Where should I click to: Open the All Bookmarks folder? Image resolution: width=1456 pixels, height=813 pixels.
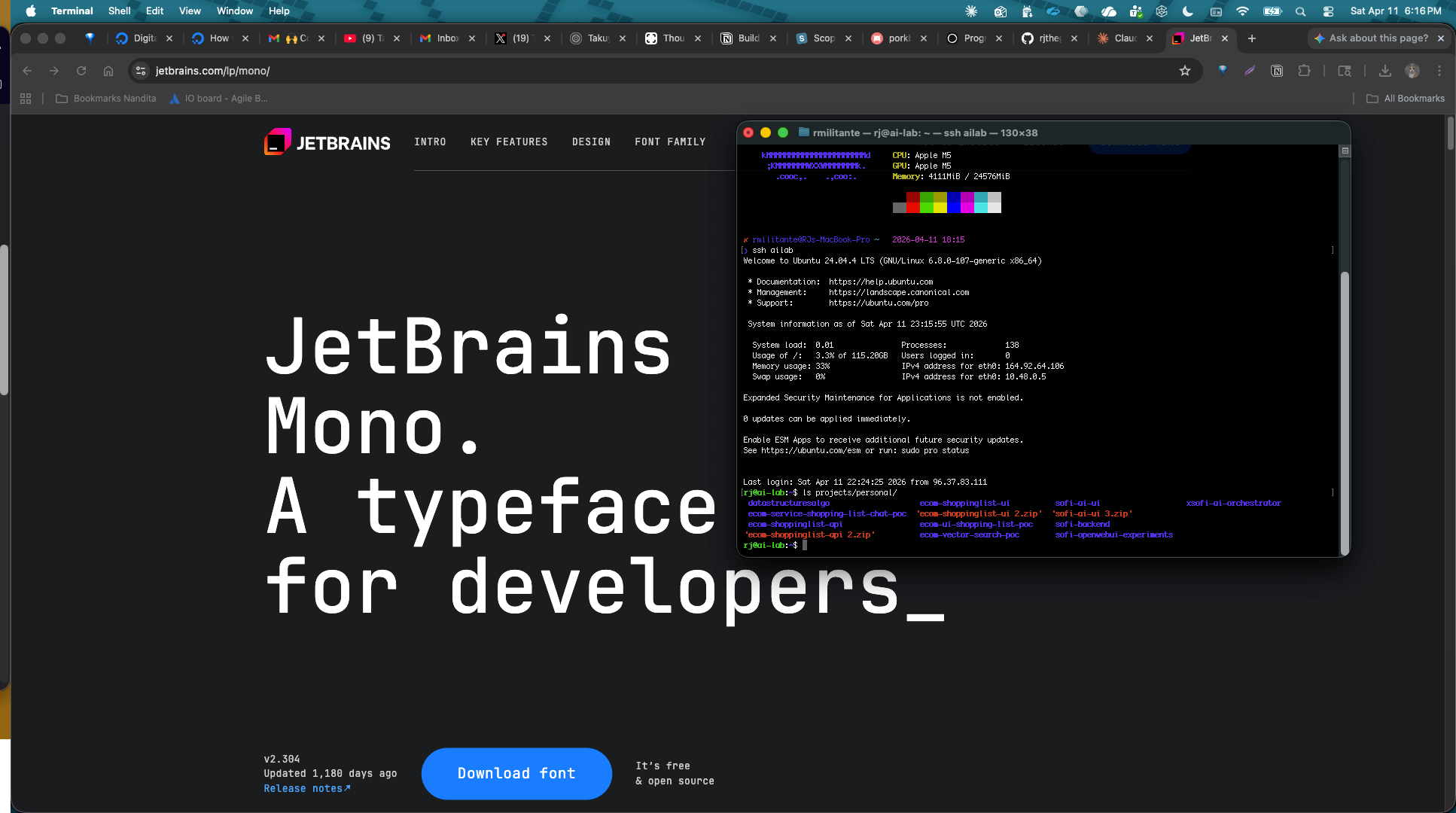[x=1406, y=99]
